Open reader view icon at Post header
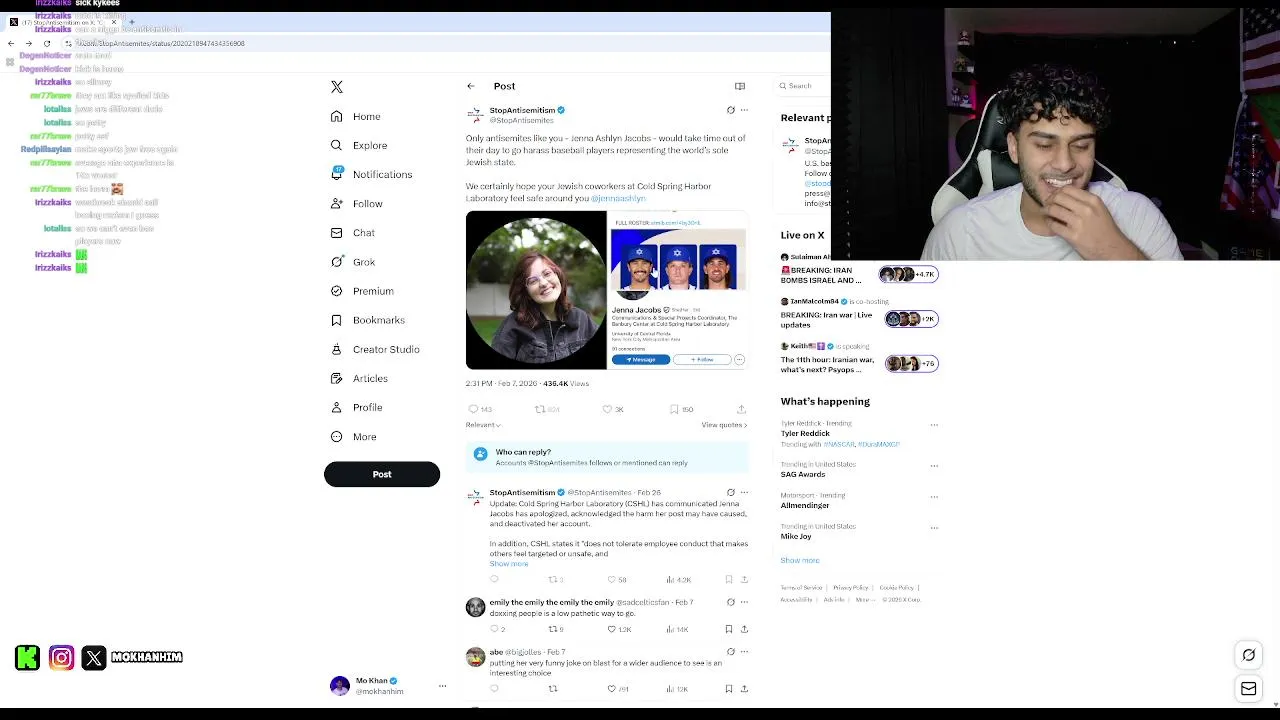The width and height of the screenshot is (1280, 720). coord(740,86)
